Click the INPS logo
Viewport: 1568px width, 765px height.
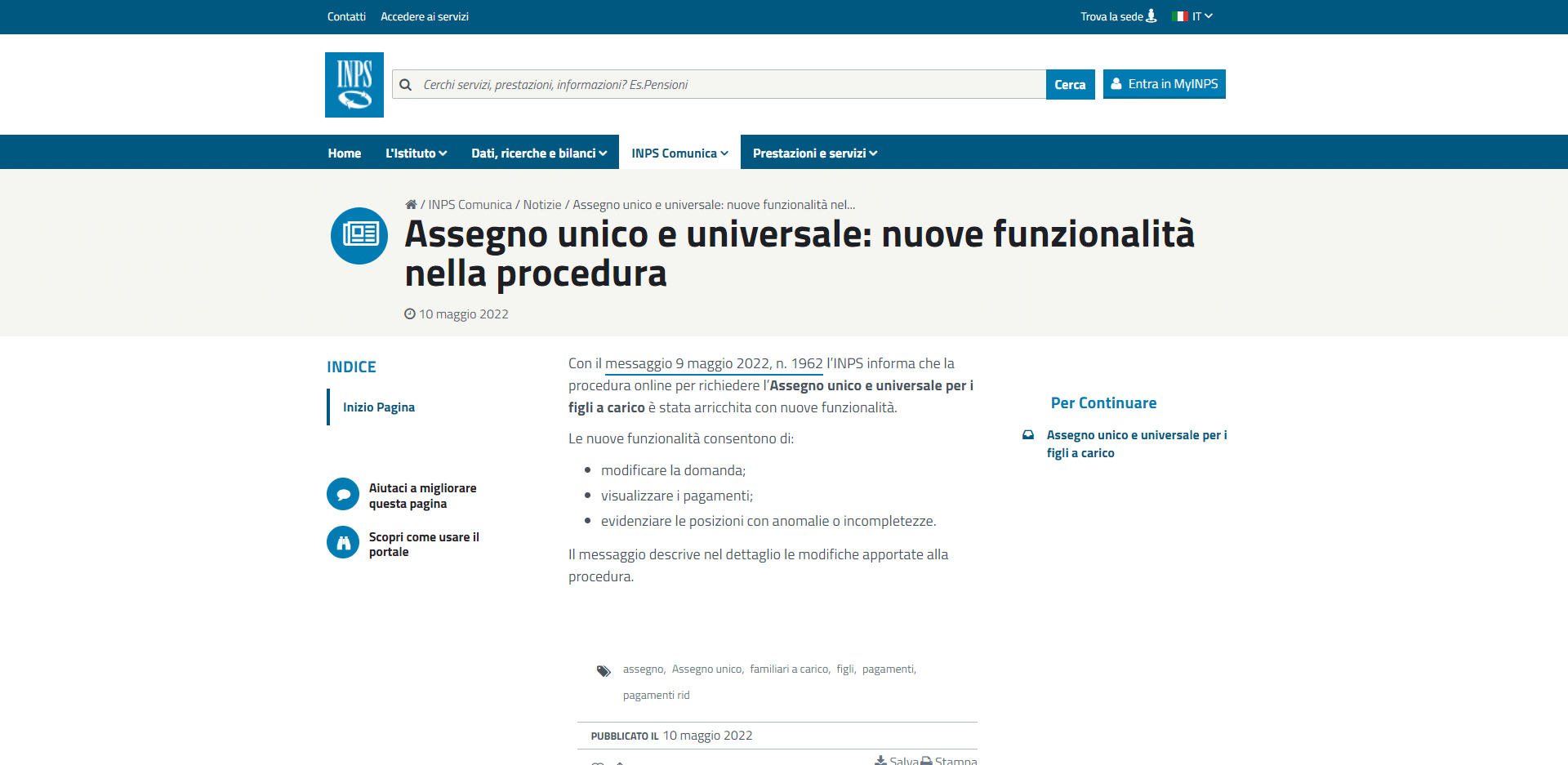click(x=354, y=85)
